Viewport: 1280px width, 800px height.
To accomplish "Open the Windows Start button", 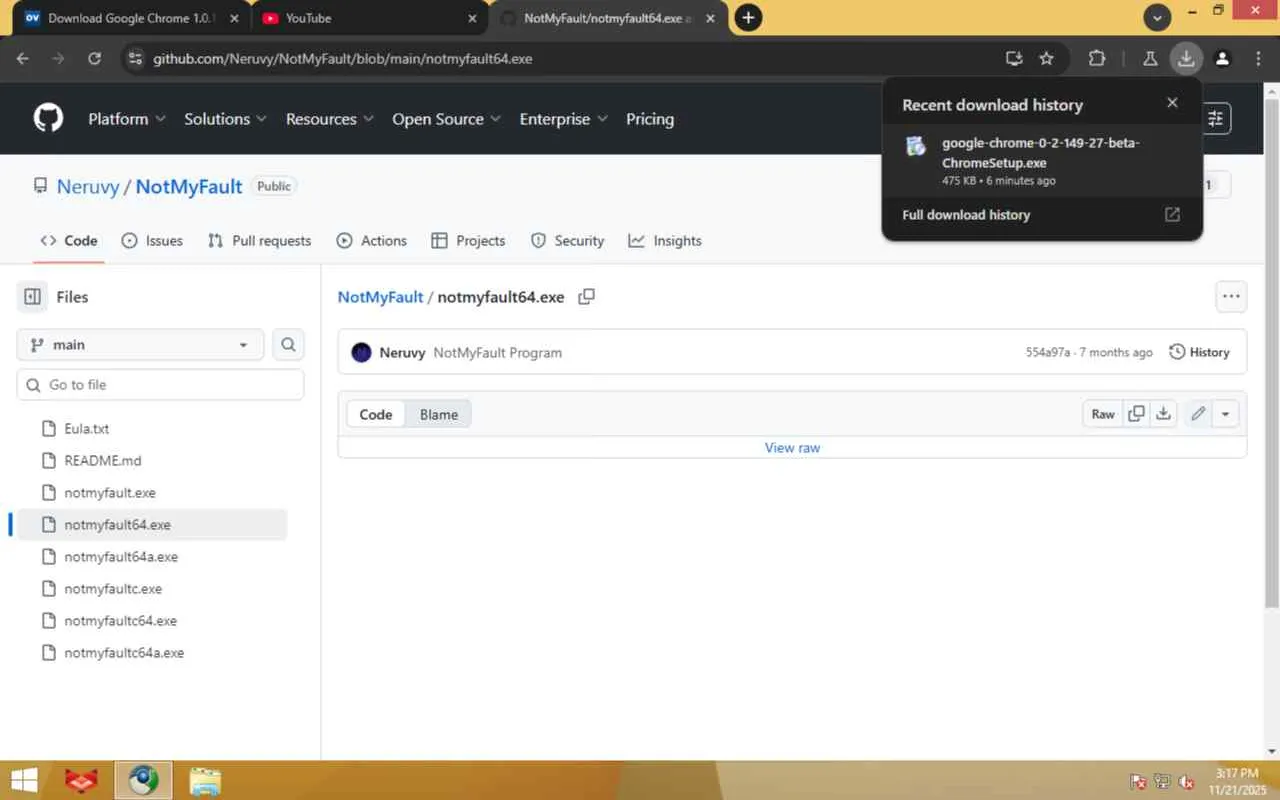I will click(x=24, y=780).
